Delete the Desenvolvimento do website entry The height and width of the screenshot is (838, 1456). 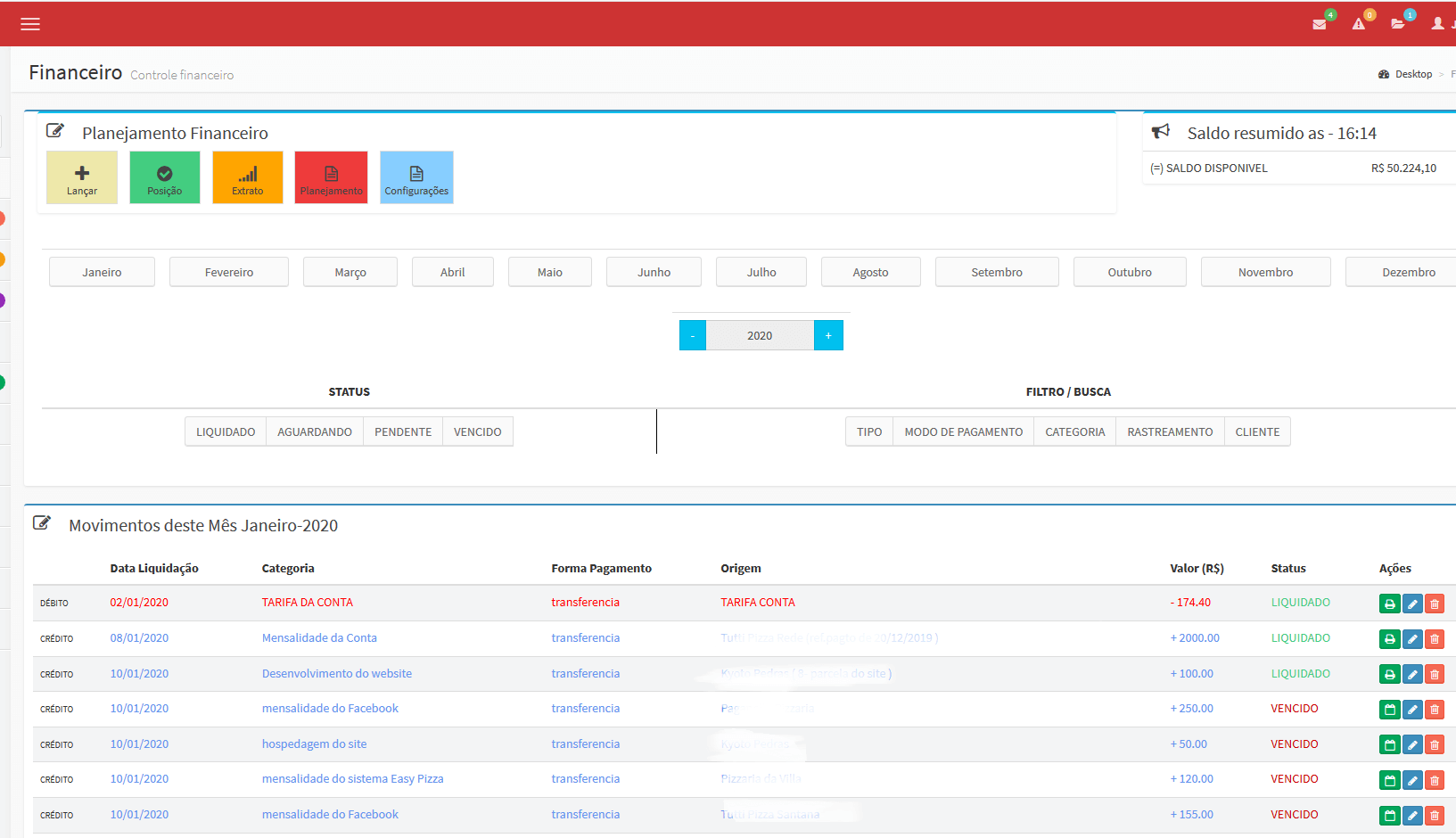tap(1435, 675)
